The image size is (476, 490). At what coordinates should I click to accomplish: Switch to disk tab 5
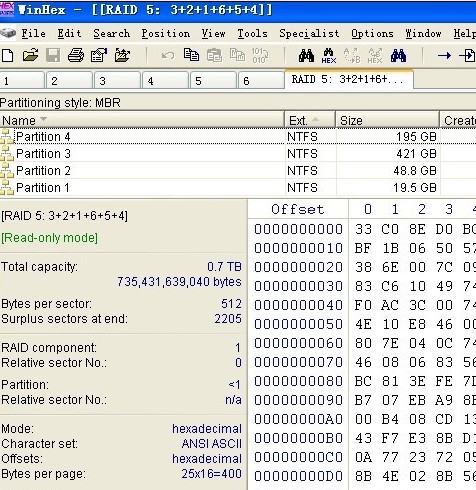point(213,80)
